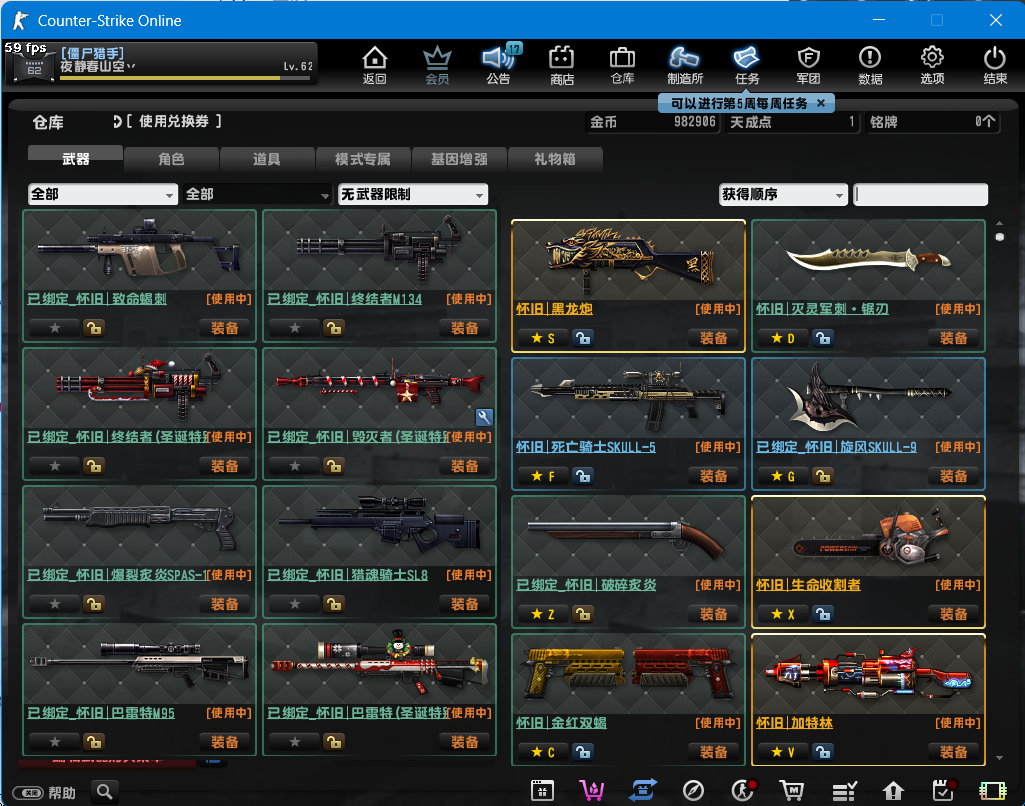Image resolution: width=1025 pixels, height=806 pixels.
Task: Open the 军团 clan shield icon
Action: 809,65
